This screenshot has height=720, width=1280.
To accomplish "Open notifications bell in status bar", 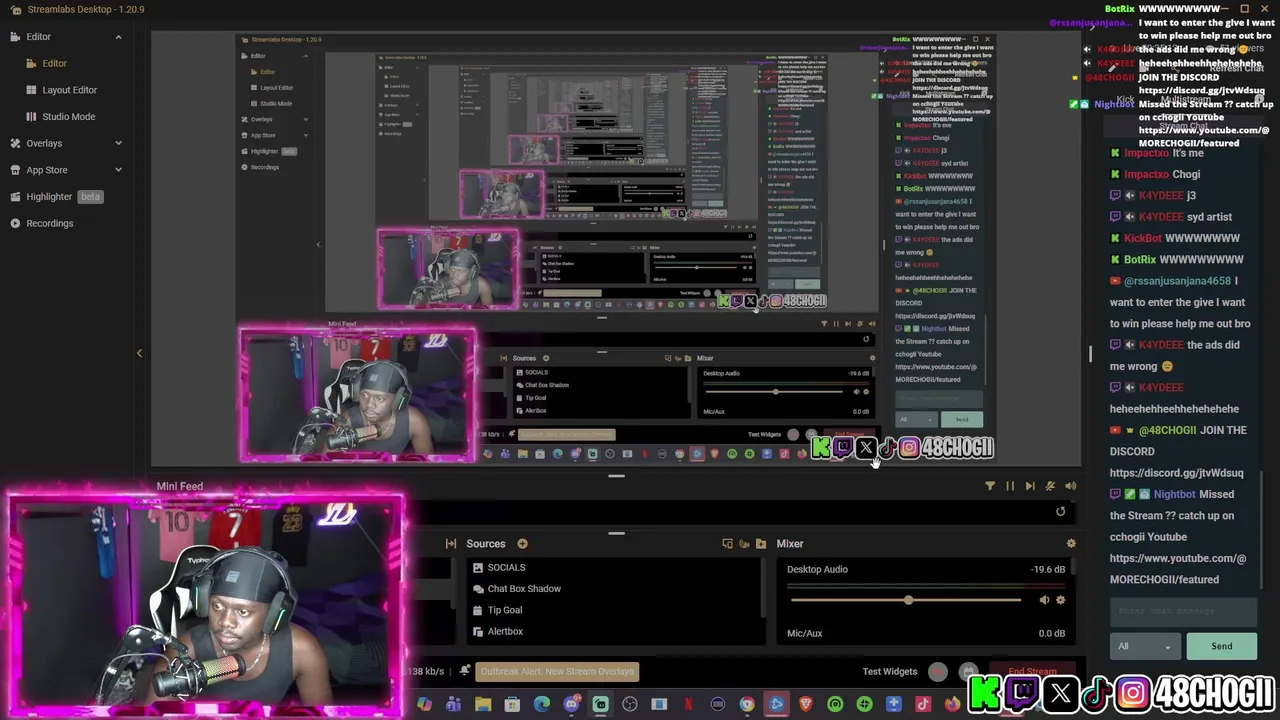I will coord(464,671).
